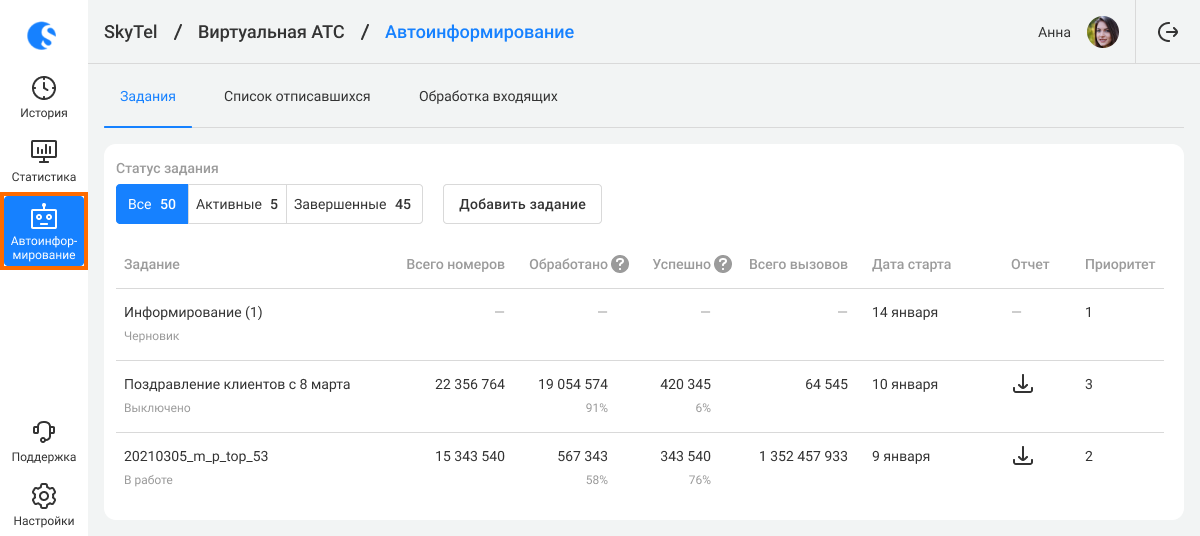Download report for 20210305_m_p_top_53 task
The image size is (1200, 536).
1022,456
